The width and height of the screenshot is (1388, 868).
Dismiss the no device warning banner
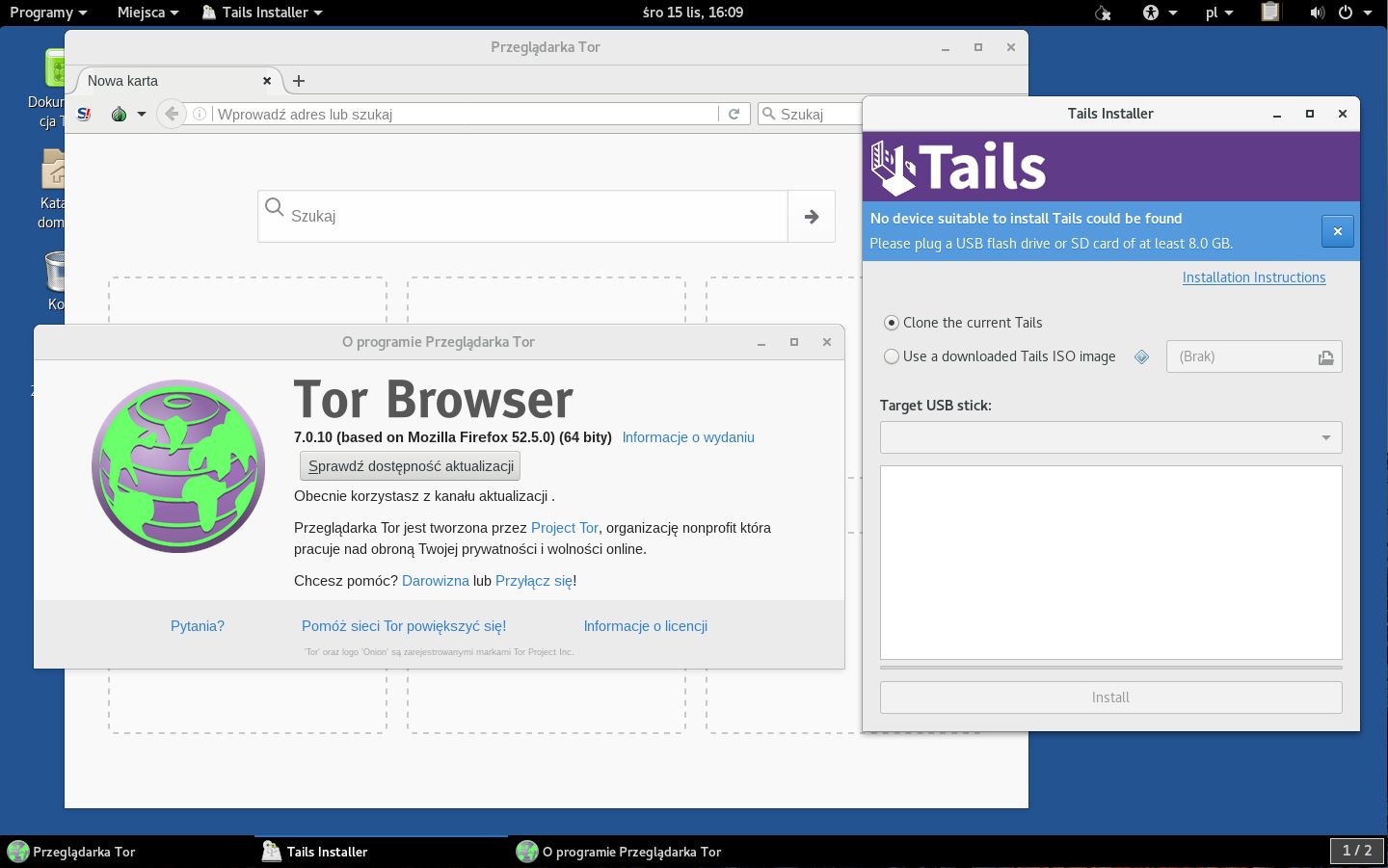coord(1337,231)
